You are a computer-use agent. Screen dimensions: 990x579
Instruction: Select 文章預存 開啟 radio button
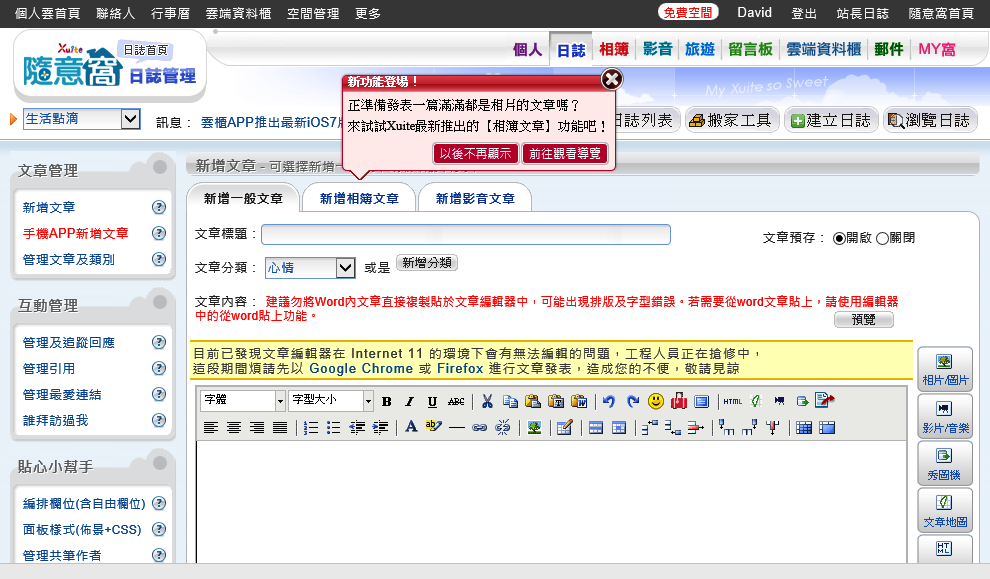839,238
